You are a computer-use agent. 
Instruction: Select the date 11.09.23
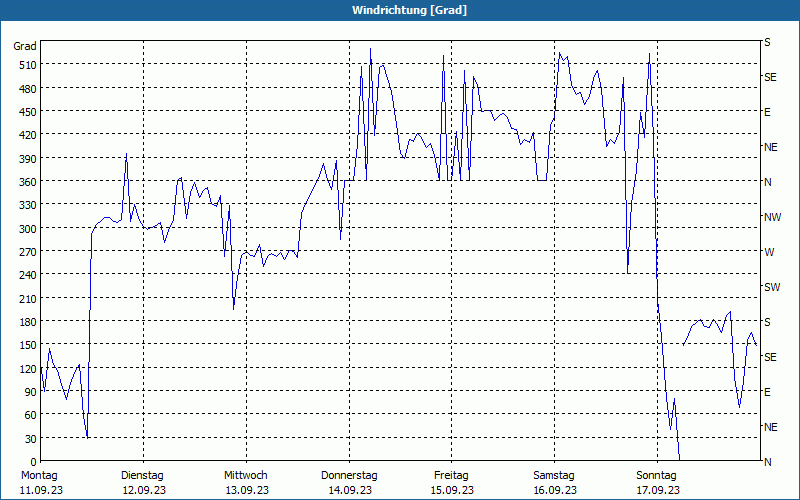41,490
